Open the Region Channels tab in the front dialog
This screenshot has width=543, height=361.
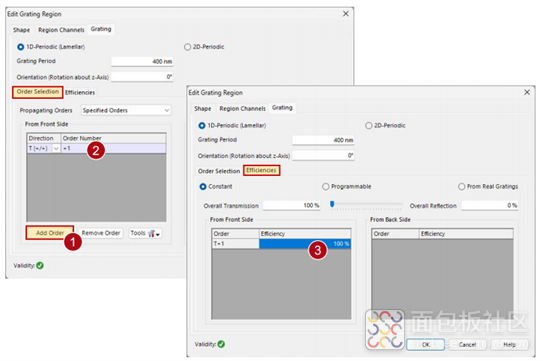click(x=242, y=108)
